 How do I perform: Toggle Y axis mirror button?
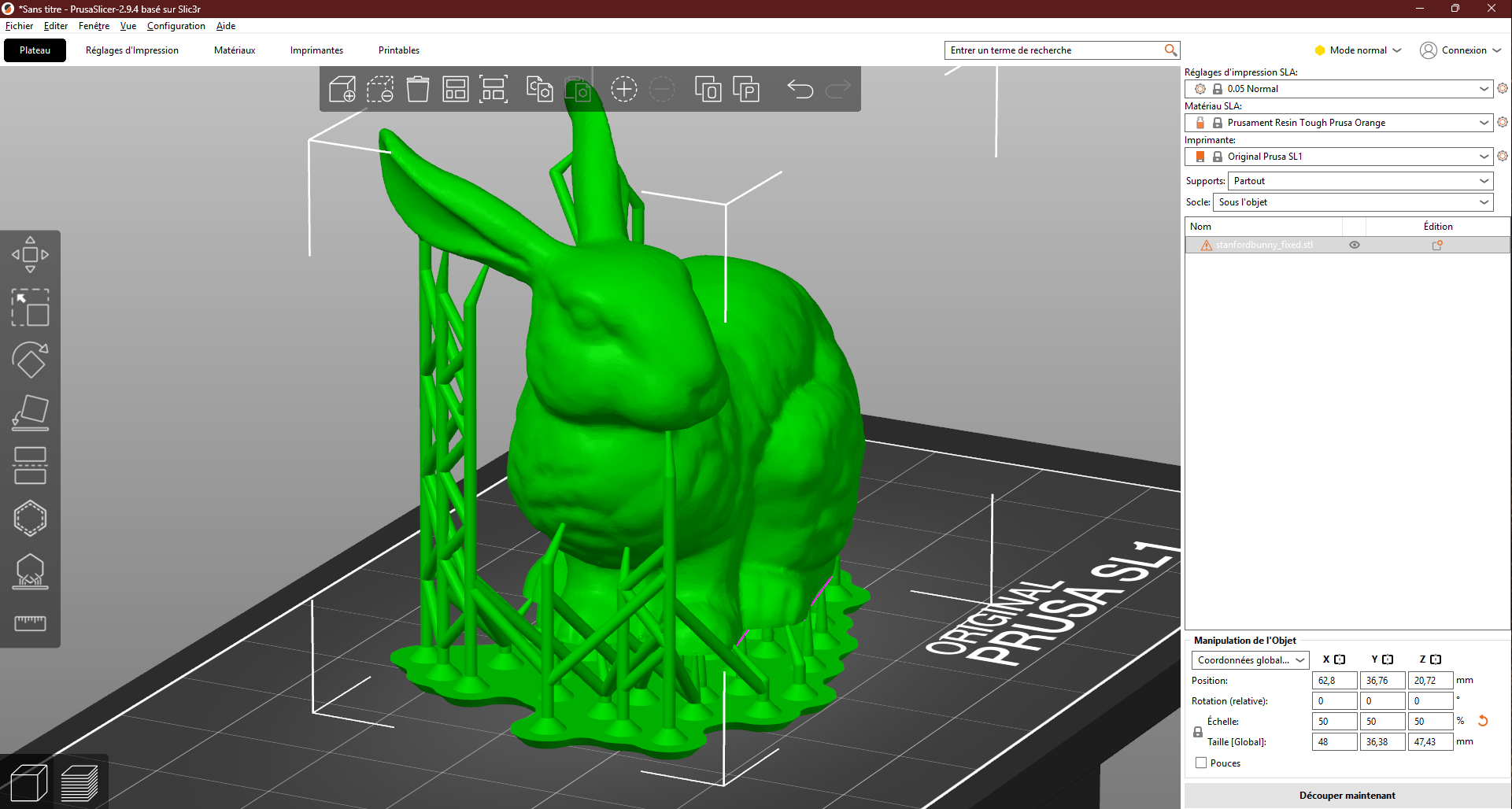point(1388,659)
